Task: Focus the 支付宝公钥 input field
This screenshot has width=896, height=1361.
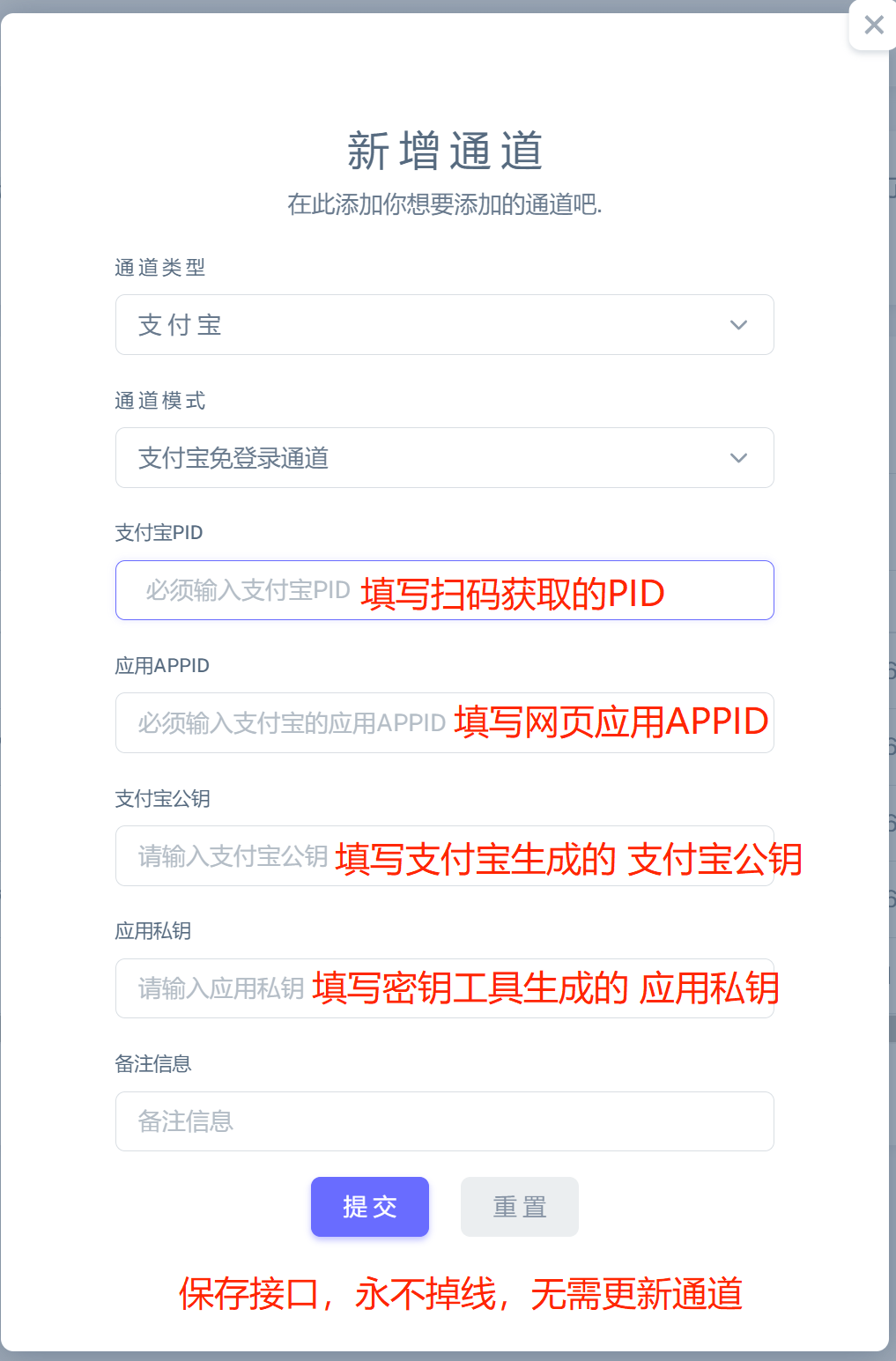Action: tap(444, 856)
